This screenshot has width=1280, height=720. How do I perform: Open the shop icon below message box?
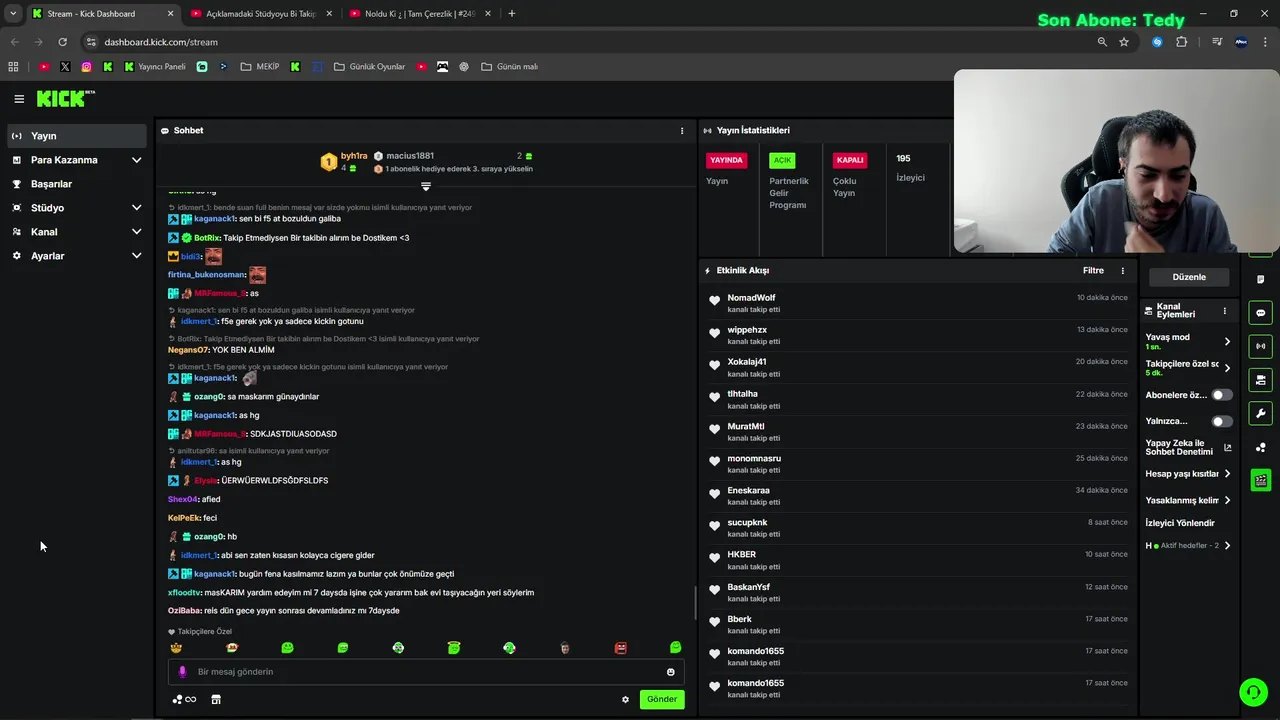point(215,699)
